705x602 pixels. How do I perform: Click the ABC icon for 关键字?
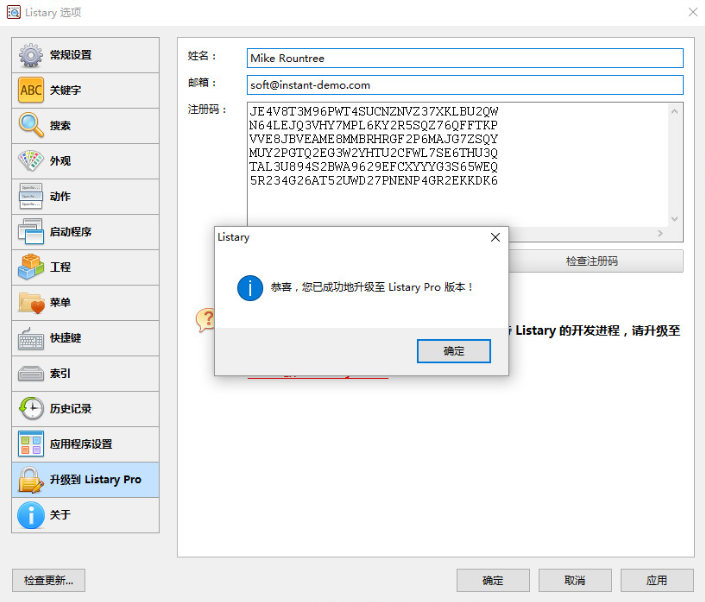31,90
